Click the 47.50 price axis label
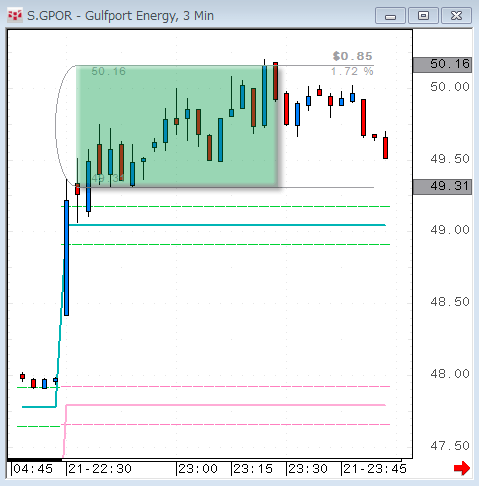The image size is (479, 486). pos(450,446)
